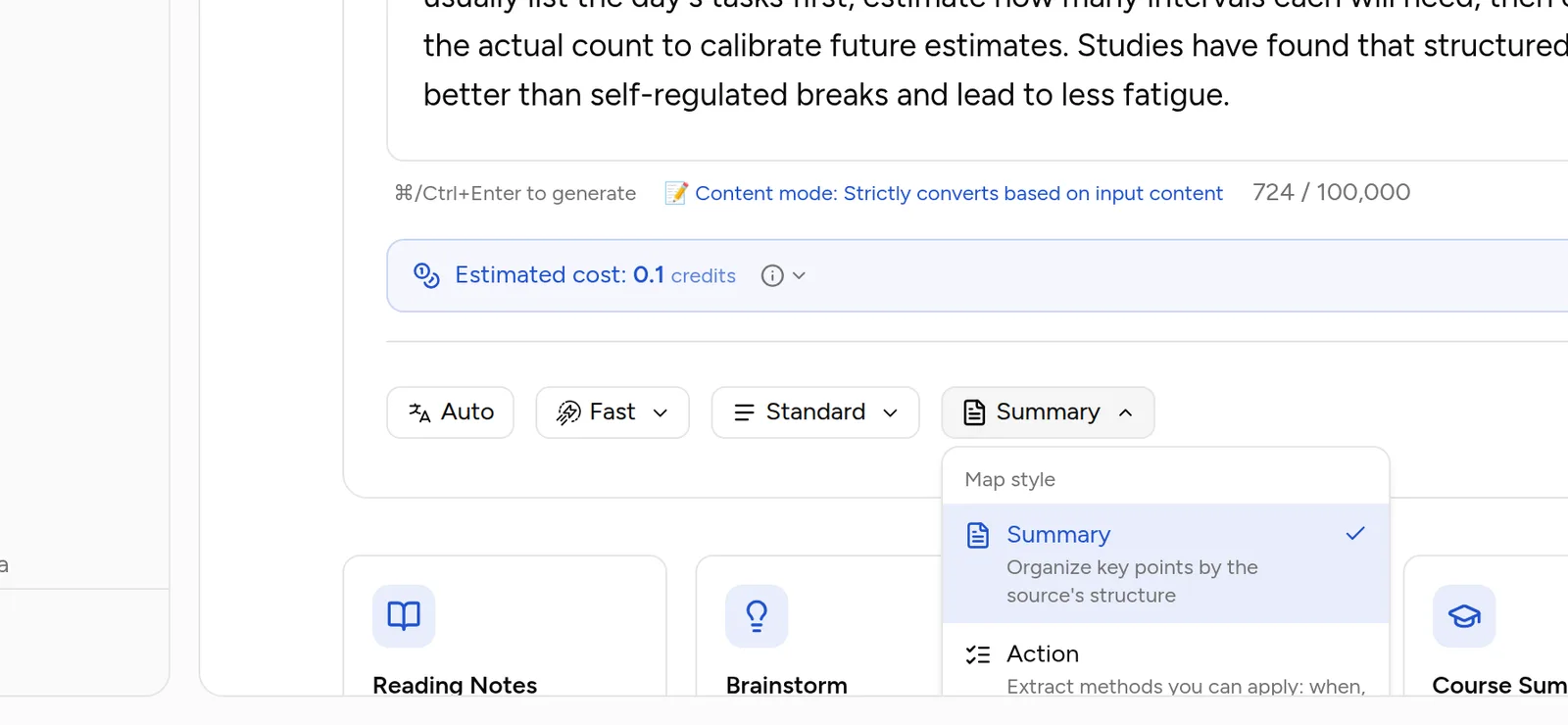The image size is (1568, 725).
Task: Select the Auto language button
Action: (x=450, y=412)
